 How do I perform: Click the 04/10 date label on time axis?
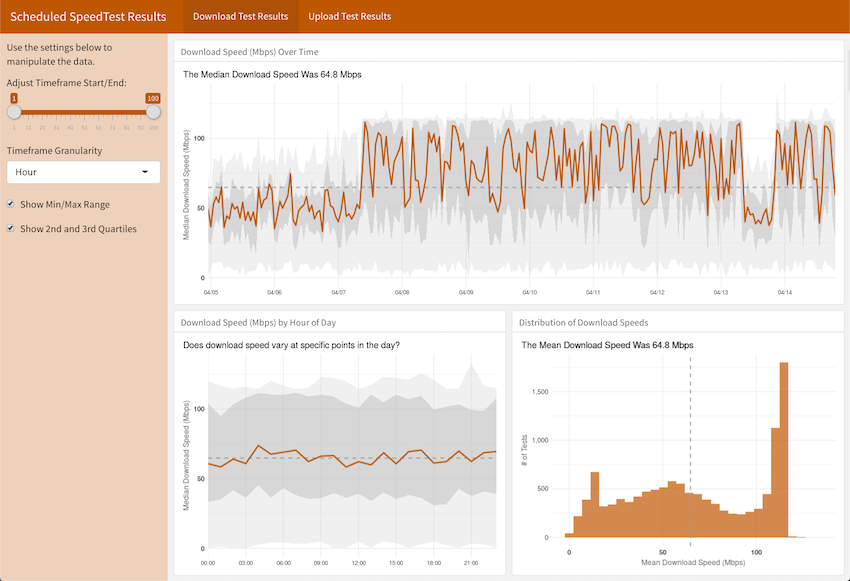click(x=530, y=292)
